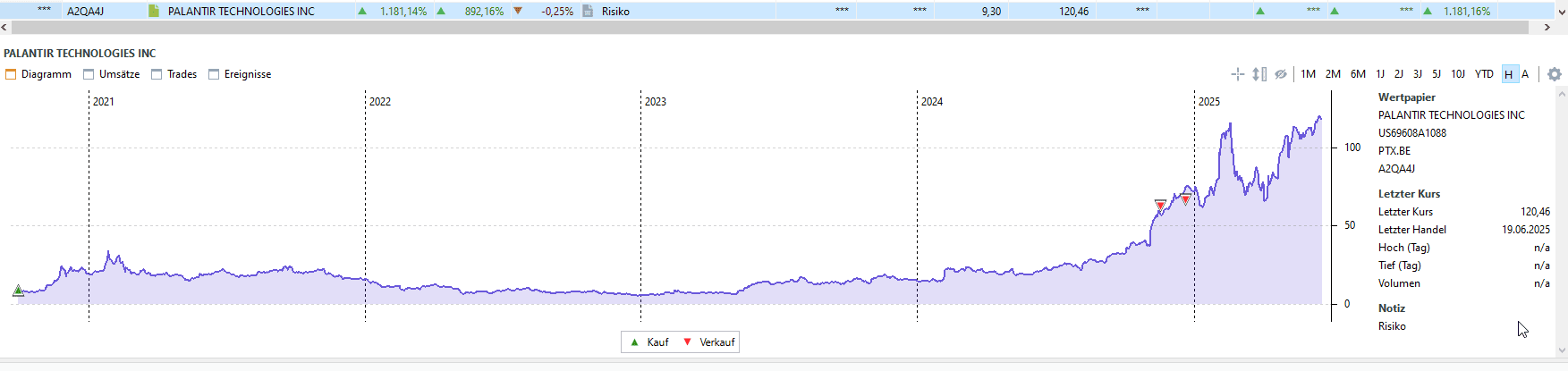
Task: Set chart range to 1J
Action: point(1380,74)
